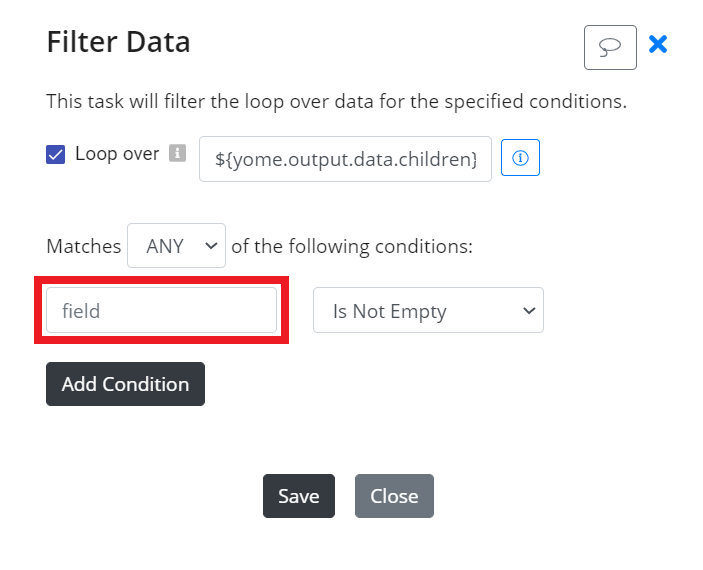The height and width of the screenshot is (570, 703).
Task: Click the chevron arrow in ANY selector
Action: (x=211, y=246)
